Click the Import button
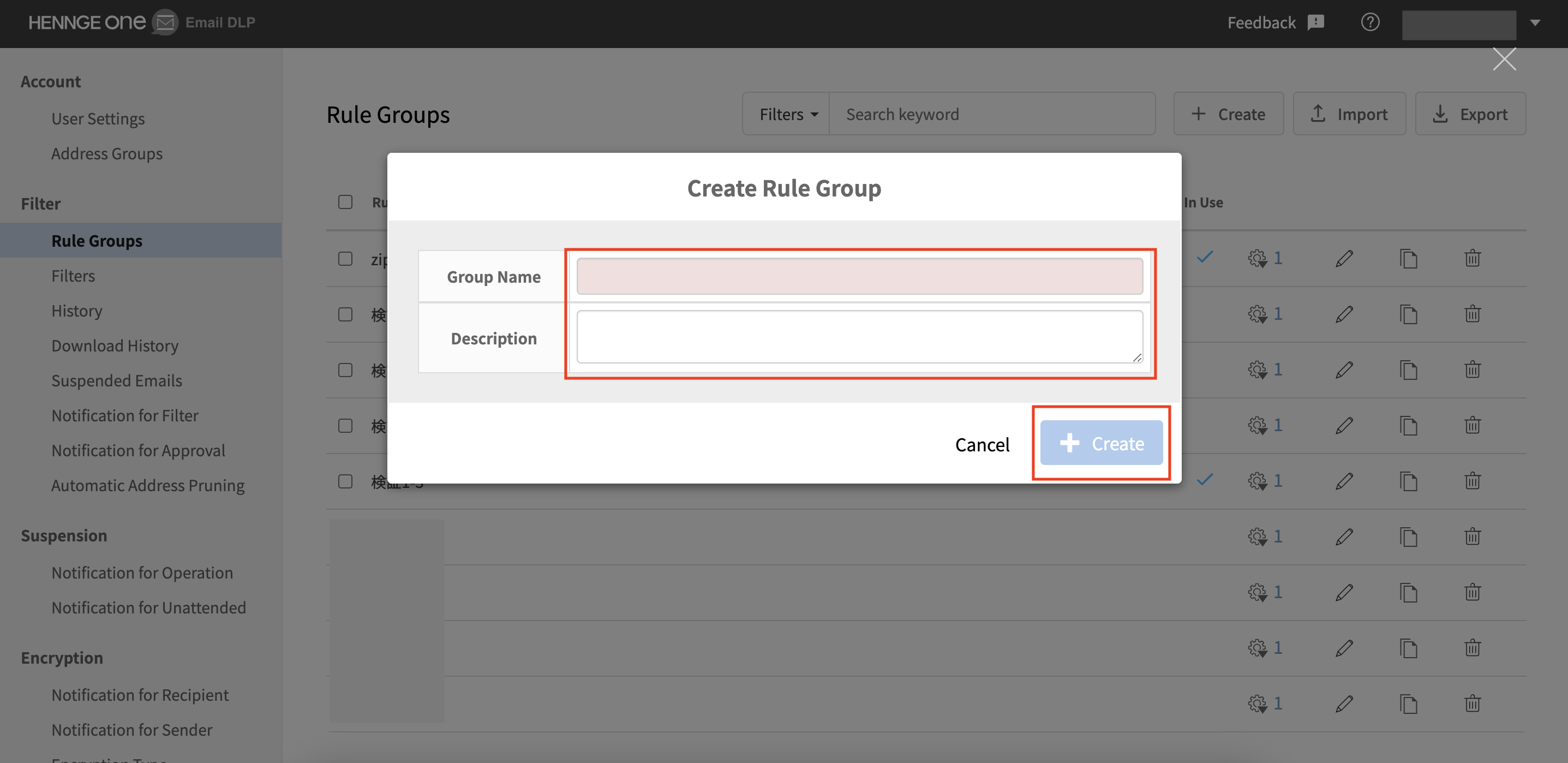This screenshot has height=763, width=1568. [x=1349, y=114]
